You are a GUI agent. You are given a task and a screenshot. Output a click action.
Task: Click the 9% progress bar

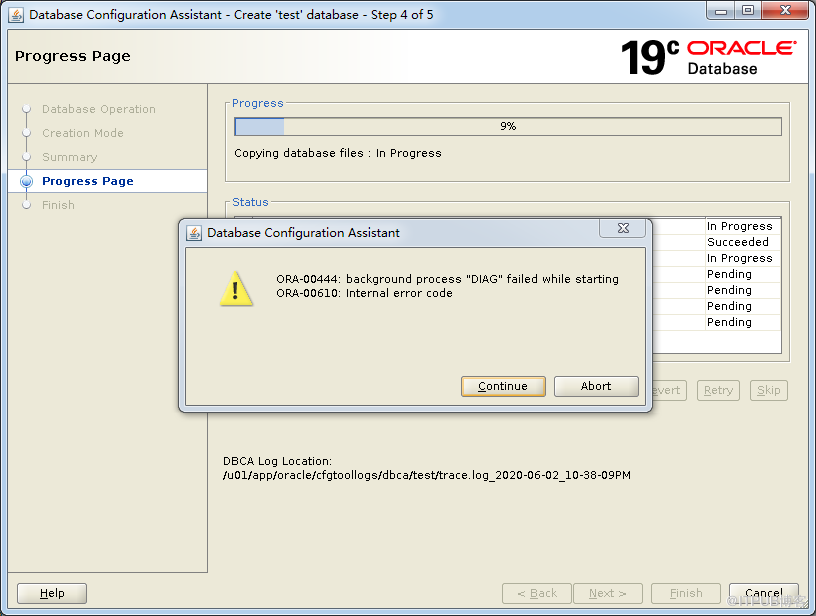[508, 127]
